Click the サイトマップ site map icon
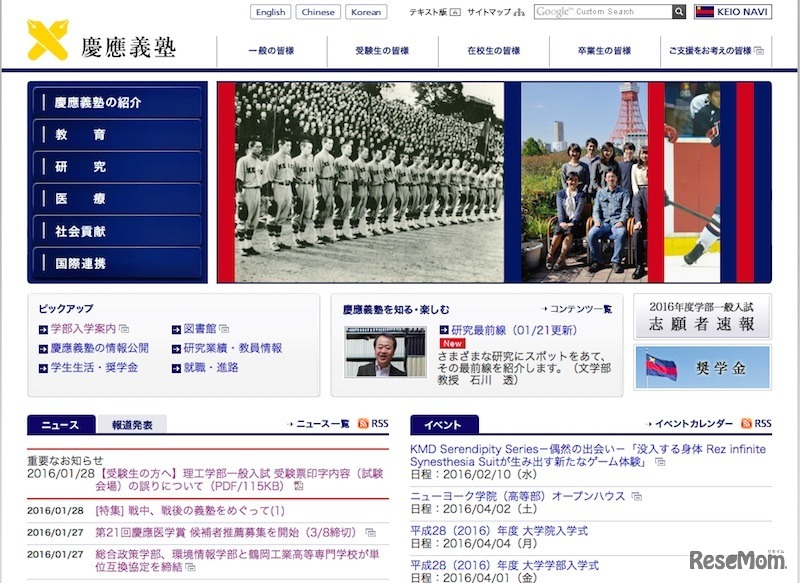This screenshot has height=583, width=800. coord(521,14)
